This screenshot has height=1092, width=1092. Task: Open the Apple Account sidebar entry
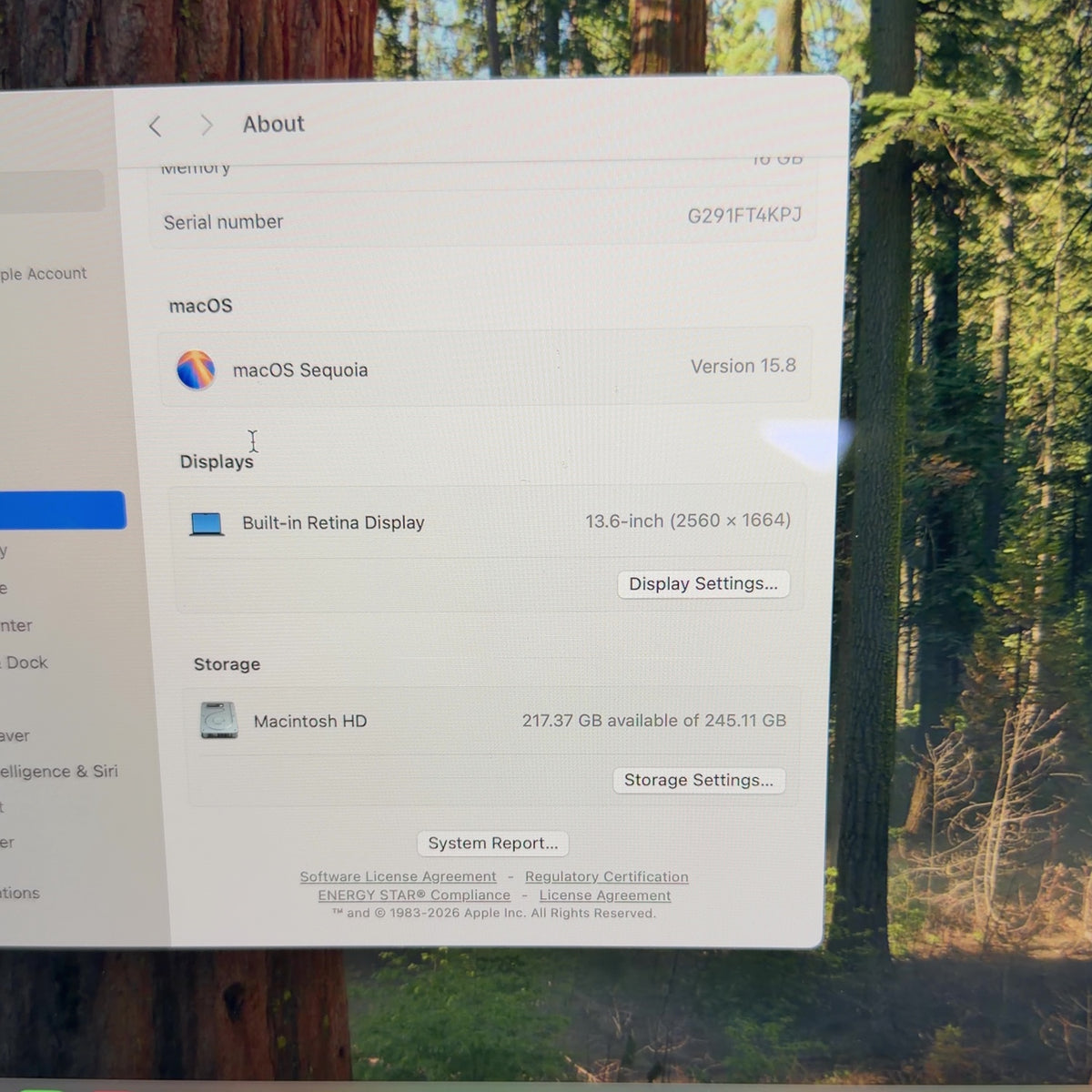[x=44, y=274]
